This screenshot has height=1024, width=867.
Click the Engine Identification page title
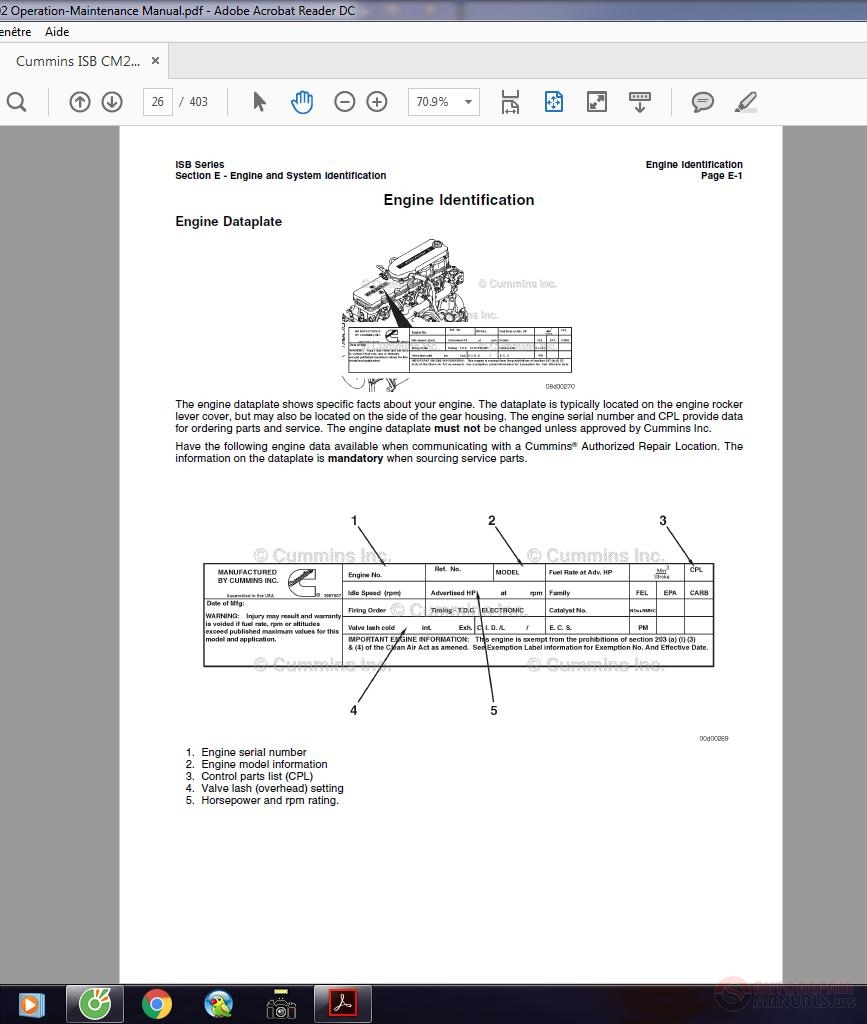pyautogui.click(x=459, y=200)
